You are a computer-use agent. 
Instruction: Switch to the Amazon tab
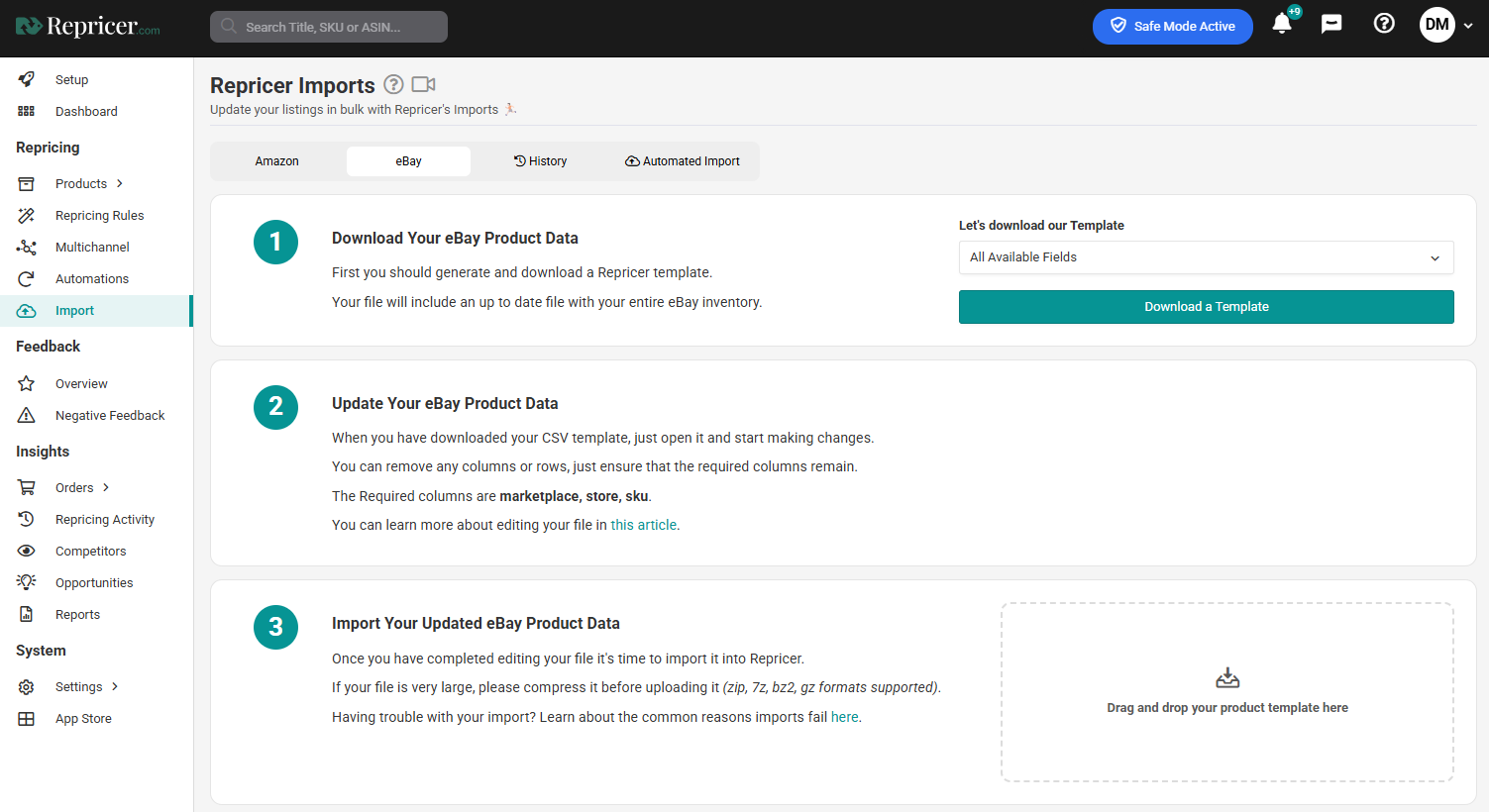coord(276,161)
